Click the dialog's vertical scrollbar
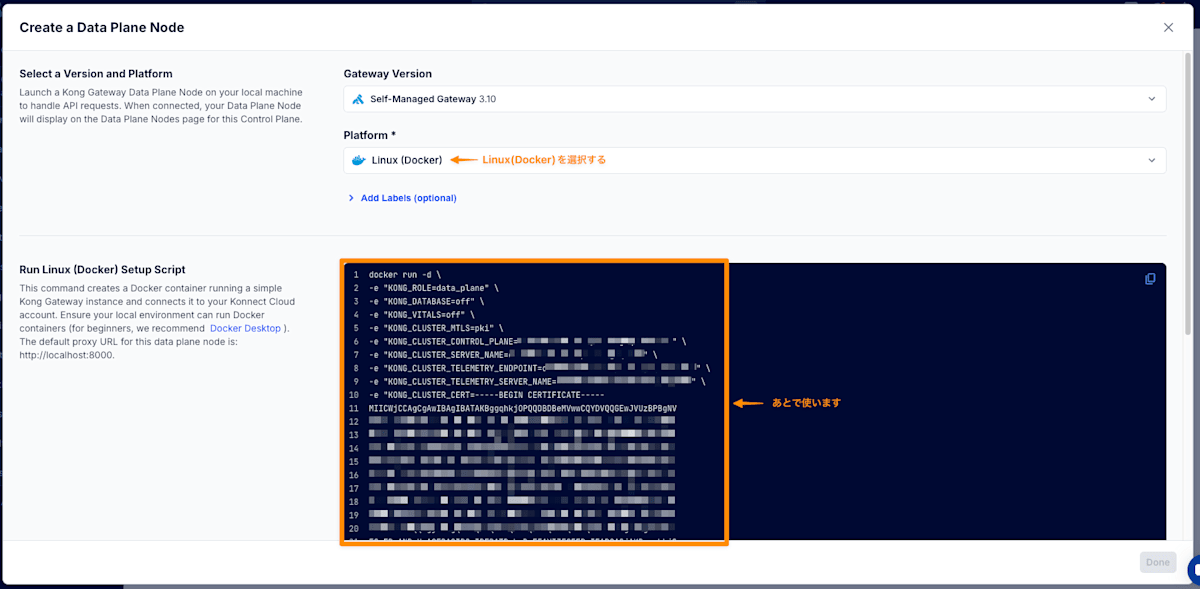 1187,195
